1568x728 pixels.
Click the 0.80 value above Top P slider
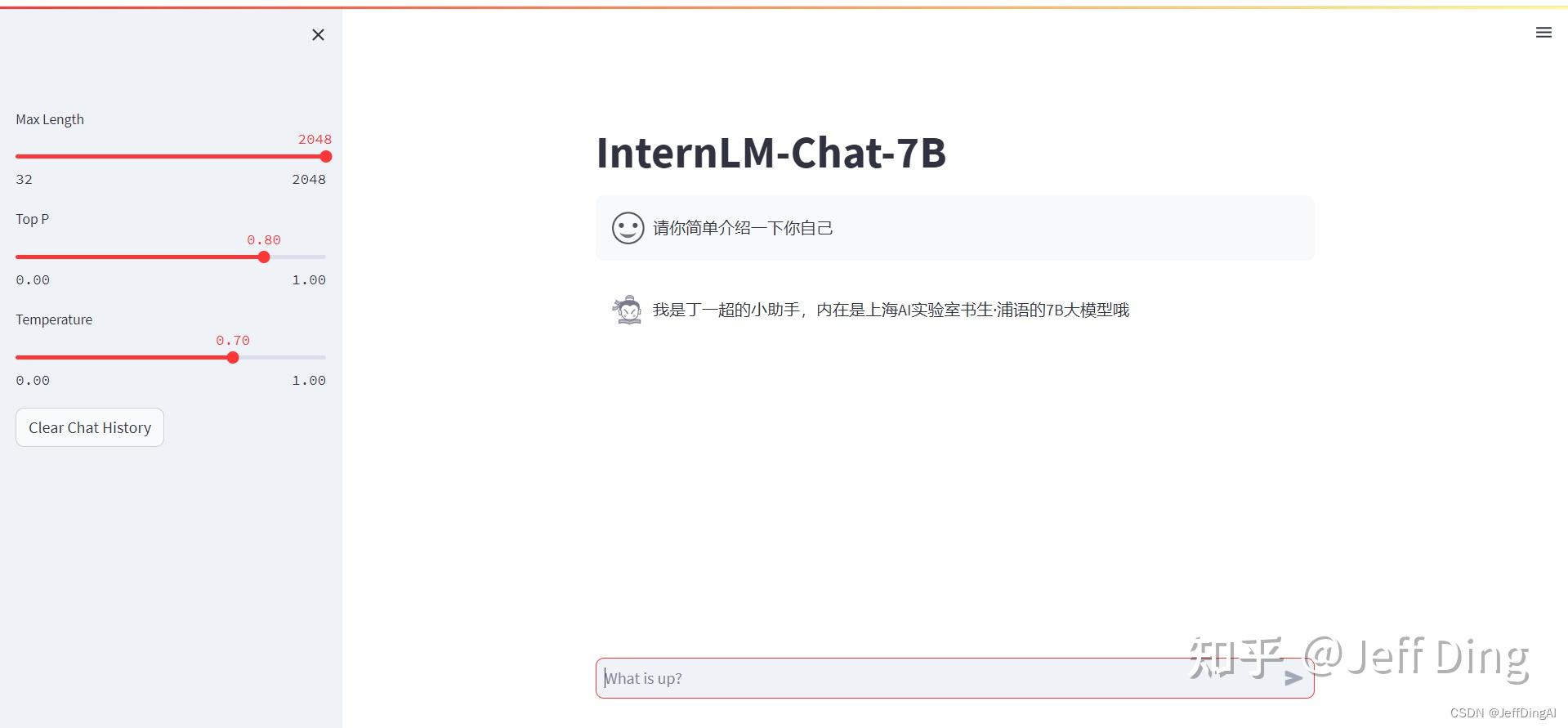(x=263, y=239)
